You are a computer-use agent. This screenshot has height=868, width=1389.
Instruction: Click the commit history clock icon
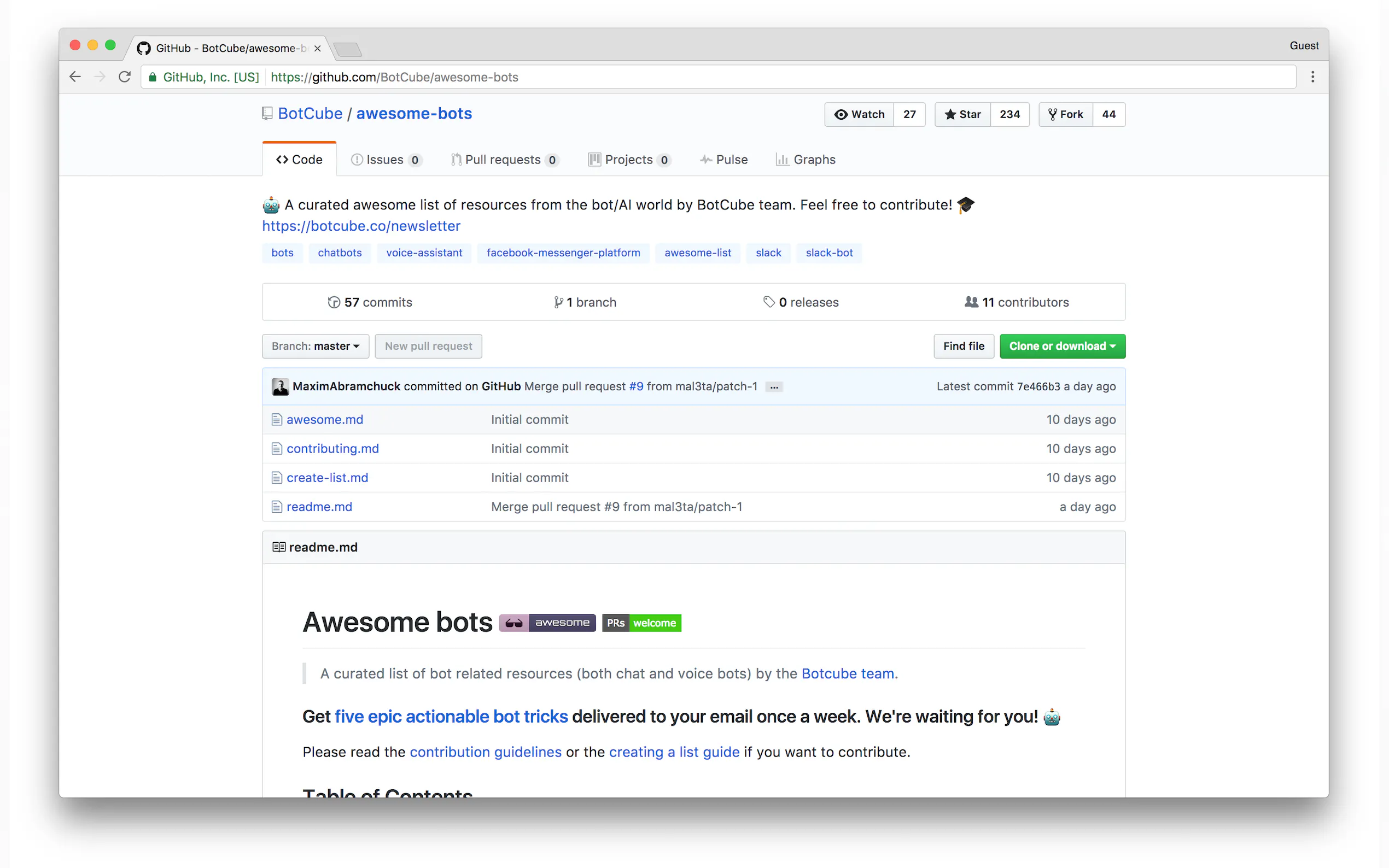point(334,302)
